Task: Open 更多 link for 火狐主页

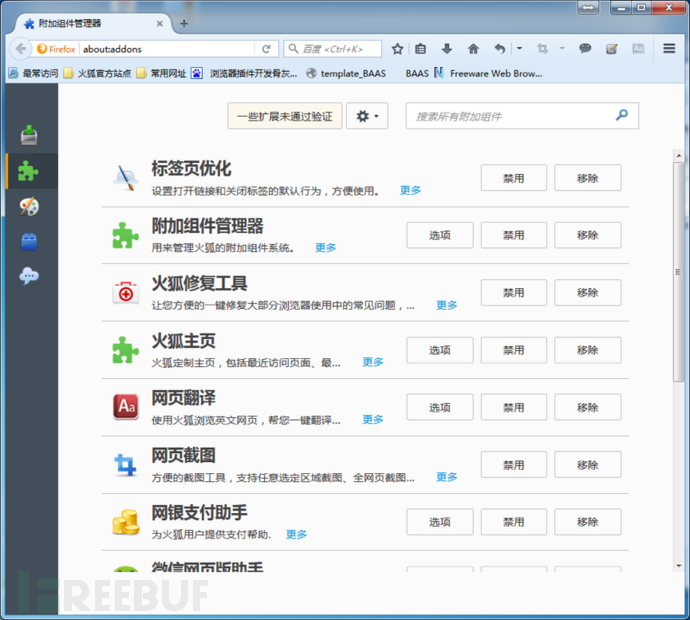Action: tap(373, 362)
